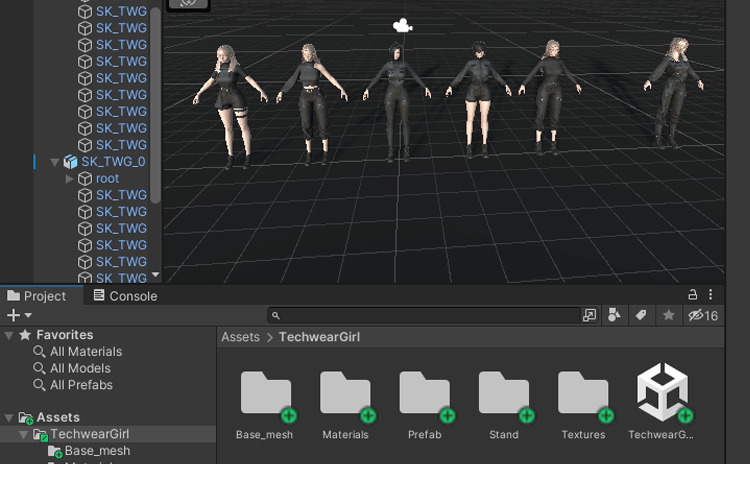Select the All Models saved search
The image size is (750, 488).
click(80, 368)
